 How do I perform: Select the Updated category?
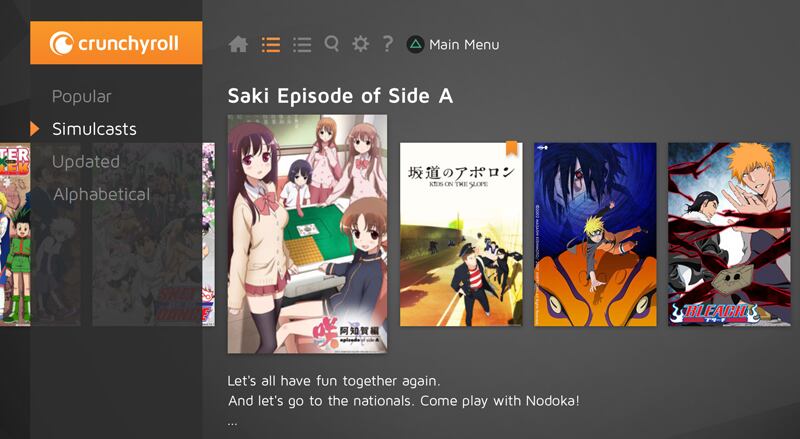point(86,161)
